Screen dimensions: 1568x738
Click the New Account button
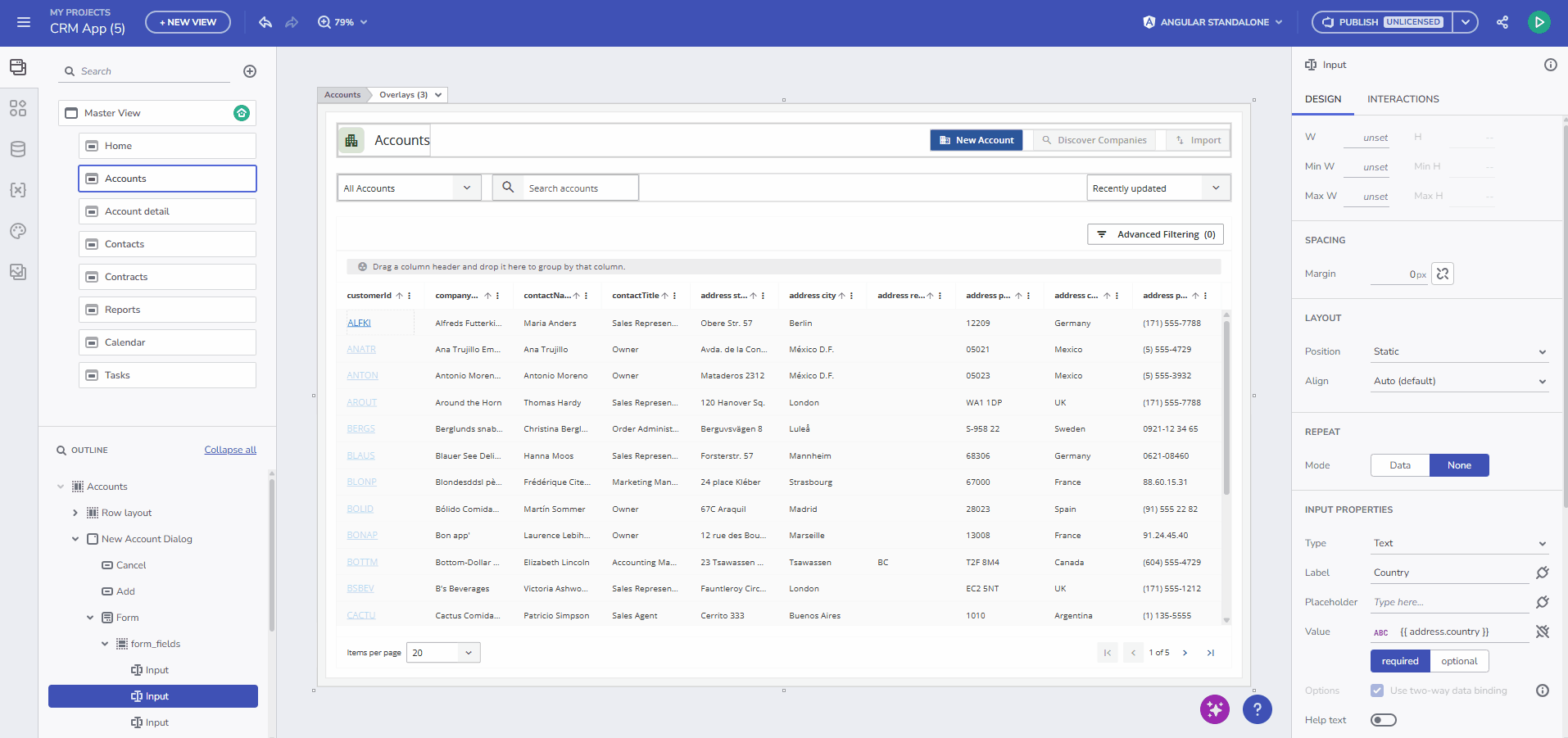(x=976, y=139)
